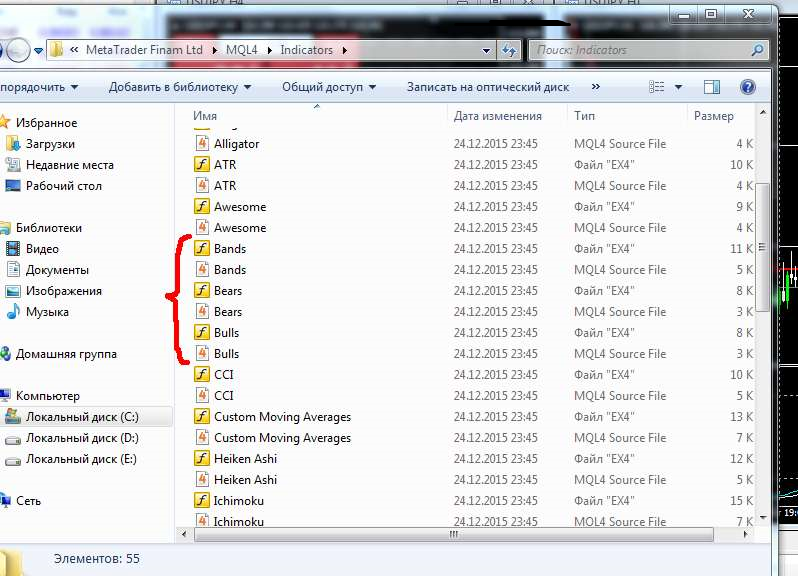The image size is (798, 576).
Task: Select the Bands MQL4 source file icon
Action: click(x=202, y=269)
